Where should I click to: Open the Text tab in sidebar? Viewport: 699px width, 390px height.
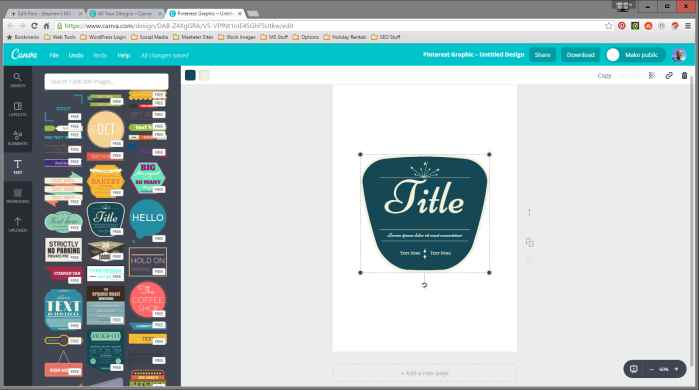coord(18,167)
